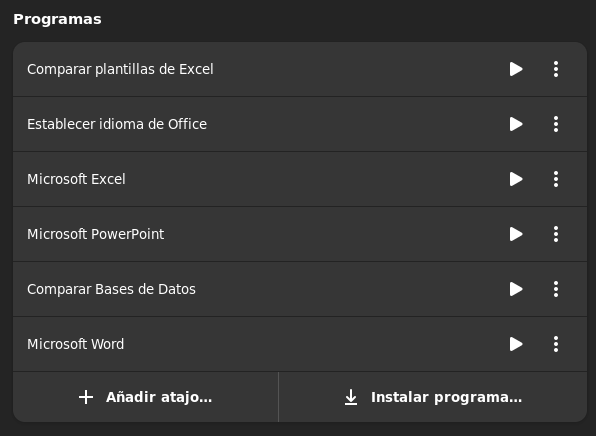Open more options for Microsoft Word
Image resolution: width=596 pixels, height=436 pixels.
coord(556,344)
